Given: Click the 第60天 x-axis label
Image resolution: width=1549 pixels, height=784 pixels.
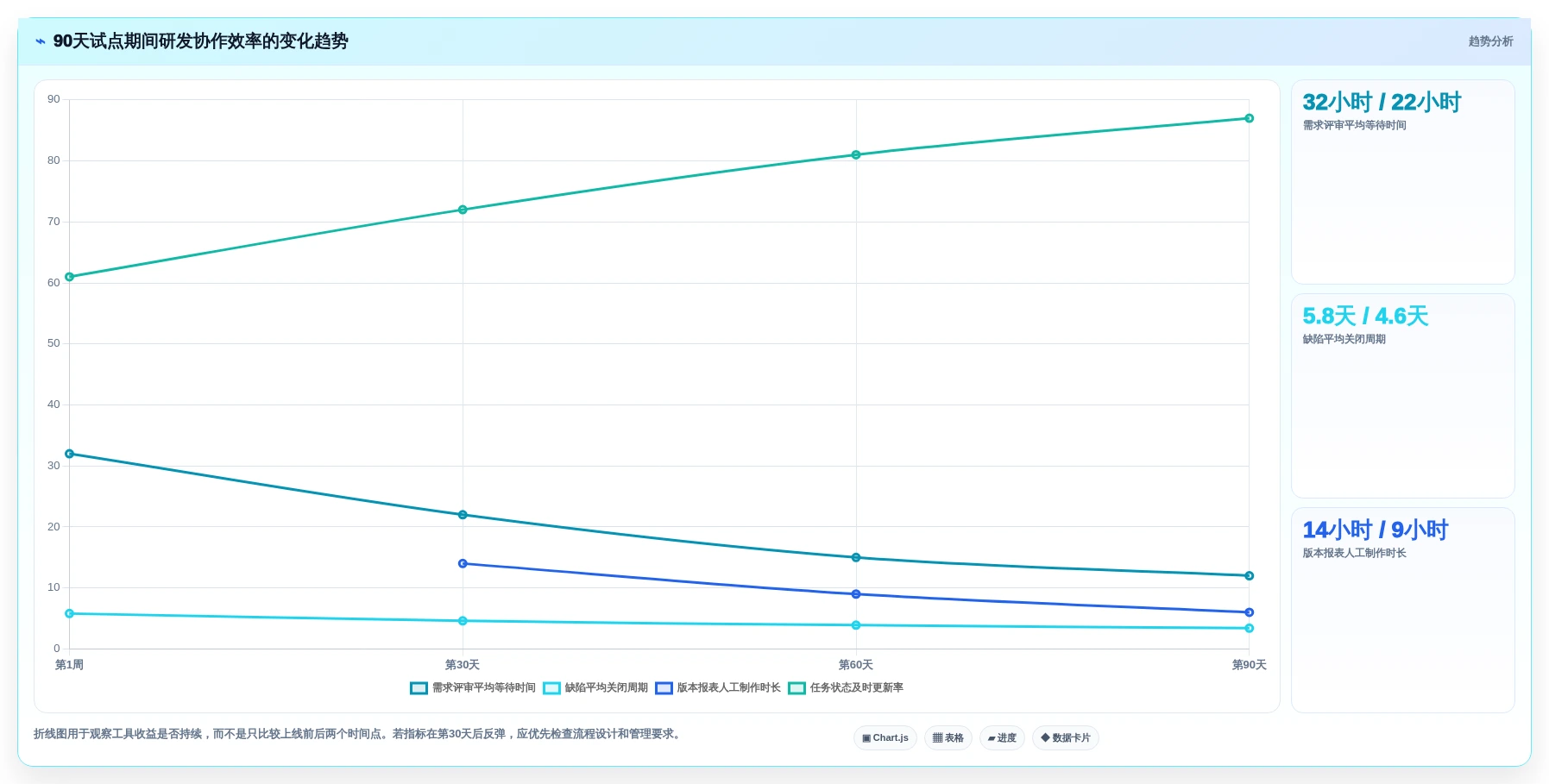Looking at the screenshot, I should [856, 665].
